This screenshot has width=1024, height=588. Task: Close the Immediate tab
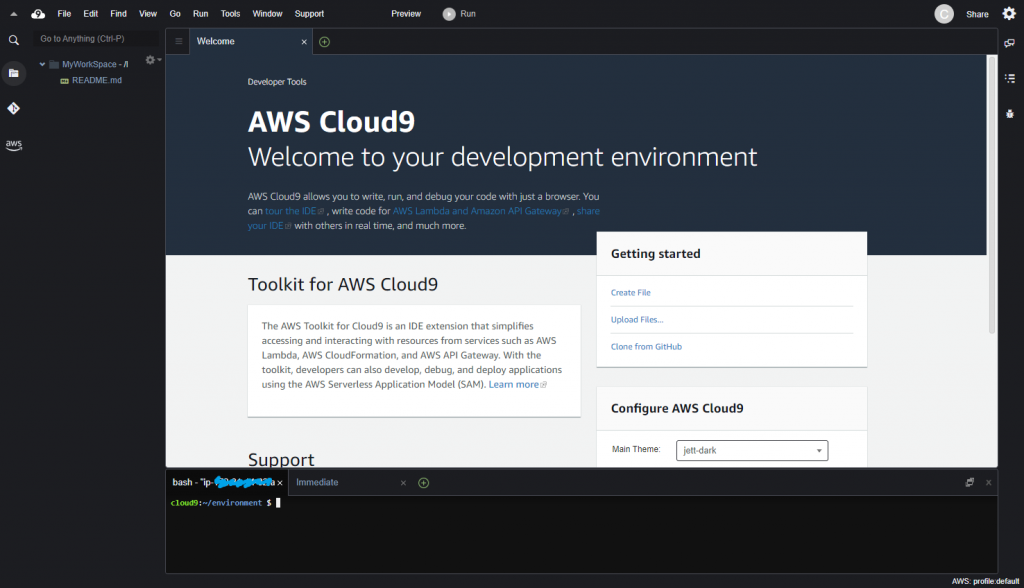[403, 483]
